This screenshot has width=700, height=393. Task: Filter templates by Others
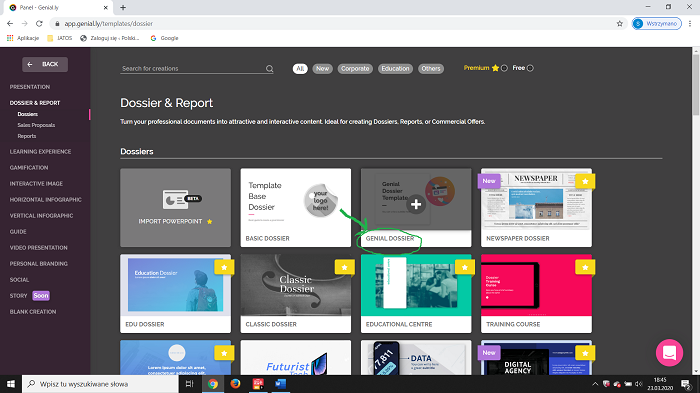pyautogui.click(x=431, y=69)
